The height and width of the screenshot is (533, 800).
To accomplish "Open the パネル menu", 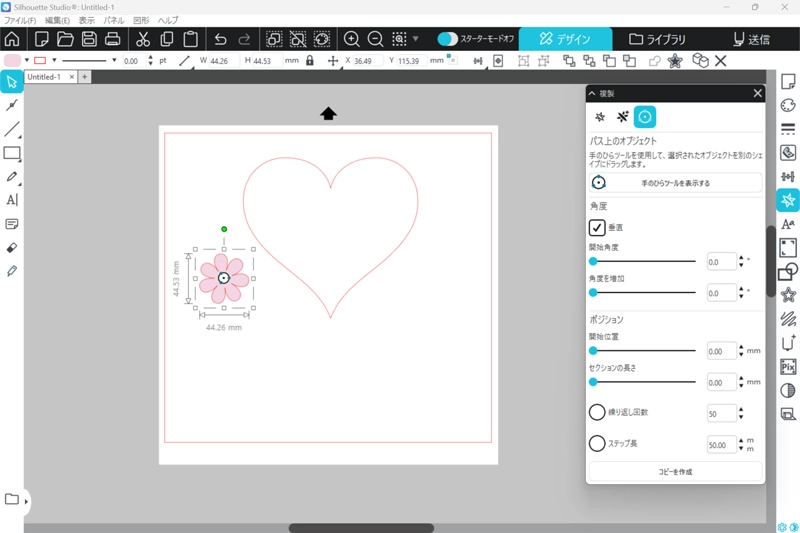I will click(114, 20).
